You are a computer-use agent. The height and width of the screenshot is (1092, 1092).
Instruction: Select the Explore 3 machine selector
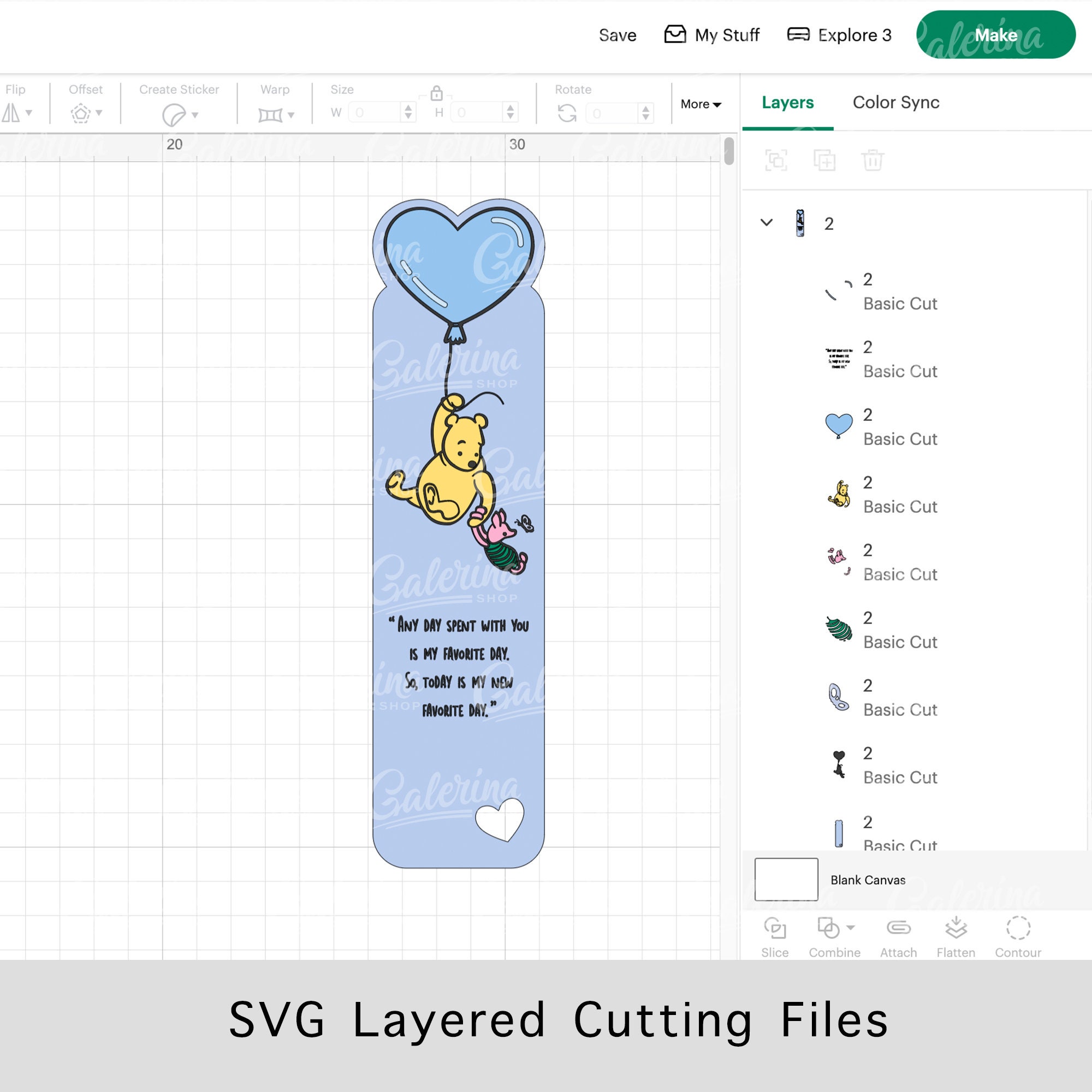[x=839, y=35]
